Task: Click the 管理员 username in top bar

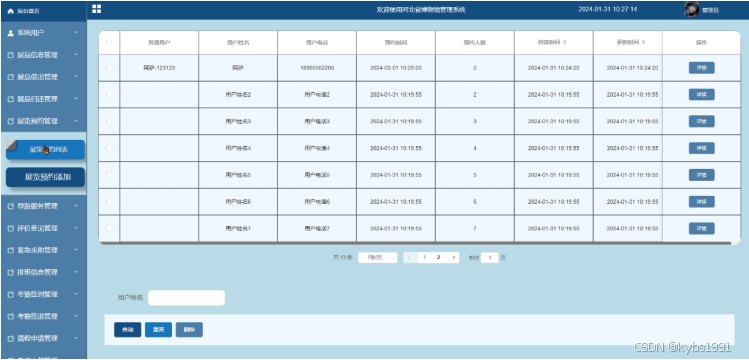Action: pyautogui.click(x=710, y=10)
